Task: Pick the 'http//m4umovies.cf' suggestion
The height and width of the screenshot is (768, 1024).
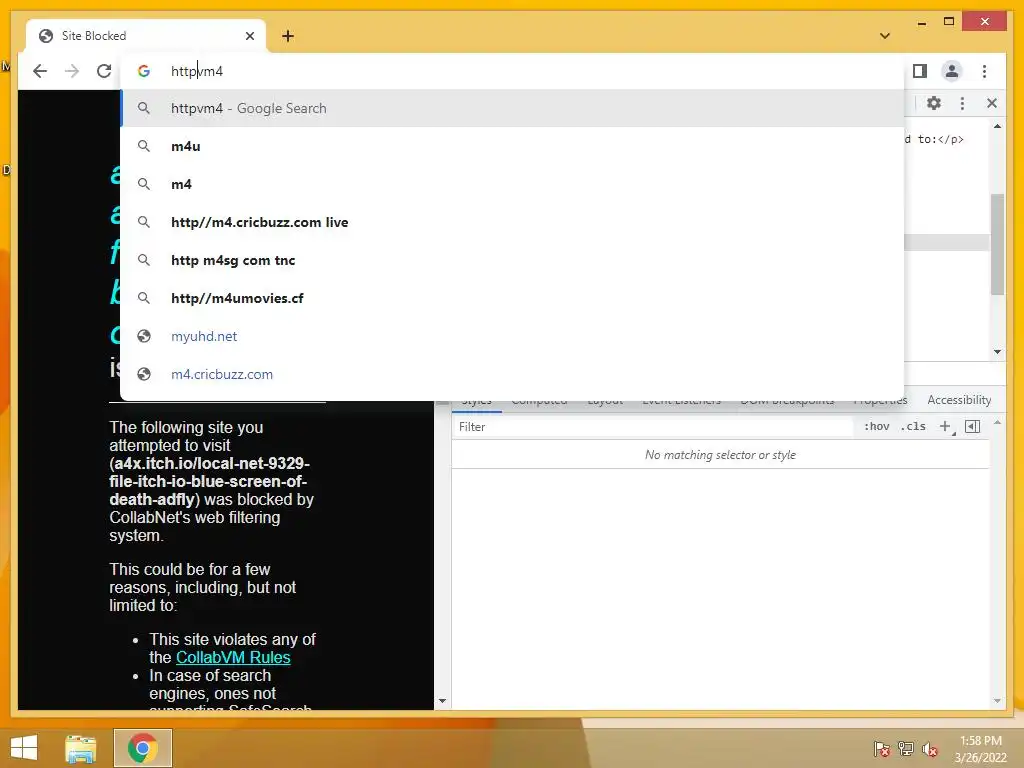Action: pyautogui.click(x=513, y=298)
